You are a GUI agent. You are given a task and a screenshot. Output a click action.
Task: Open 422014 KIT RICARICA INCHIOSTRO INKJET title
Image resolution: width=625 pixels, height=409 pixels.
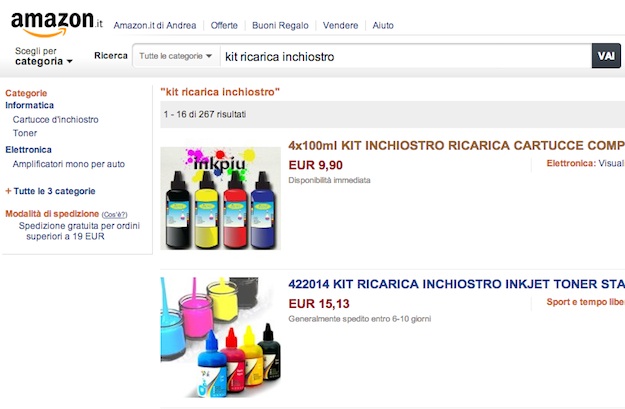click(456, 284)
